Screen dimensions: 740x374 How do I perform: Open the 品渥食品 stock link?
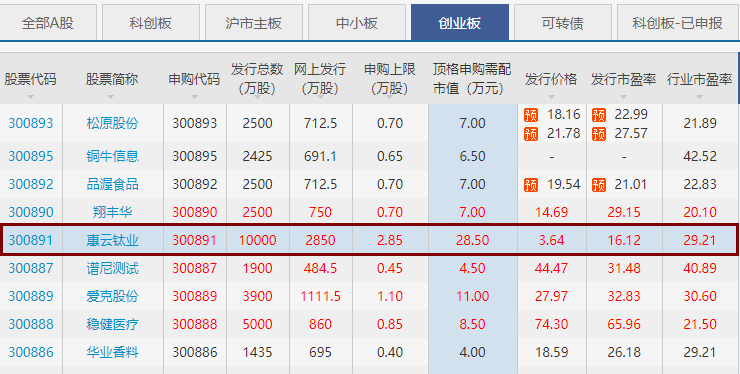tap(112, 184)
